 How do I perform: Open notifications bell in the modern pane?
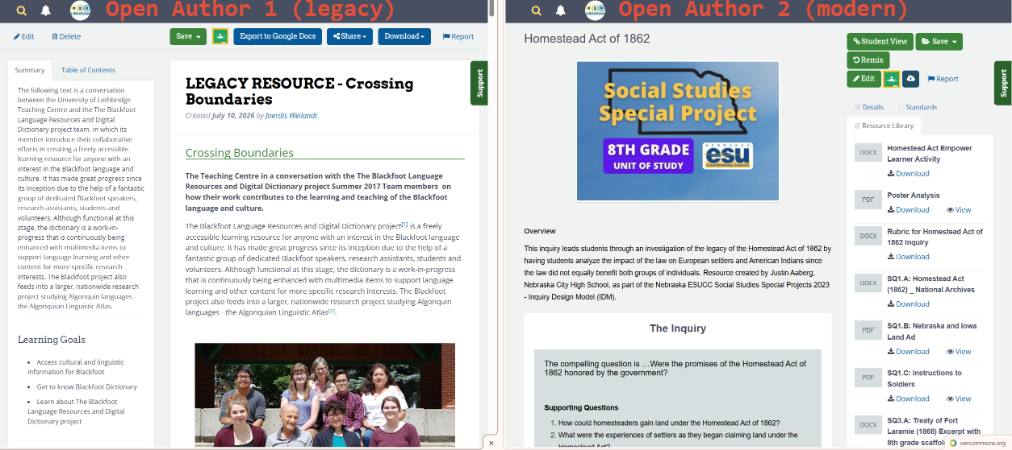(x=561, y=11)
